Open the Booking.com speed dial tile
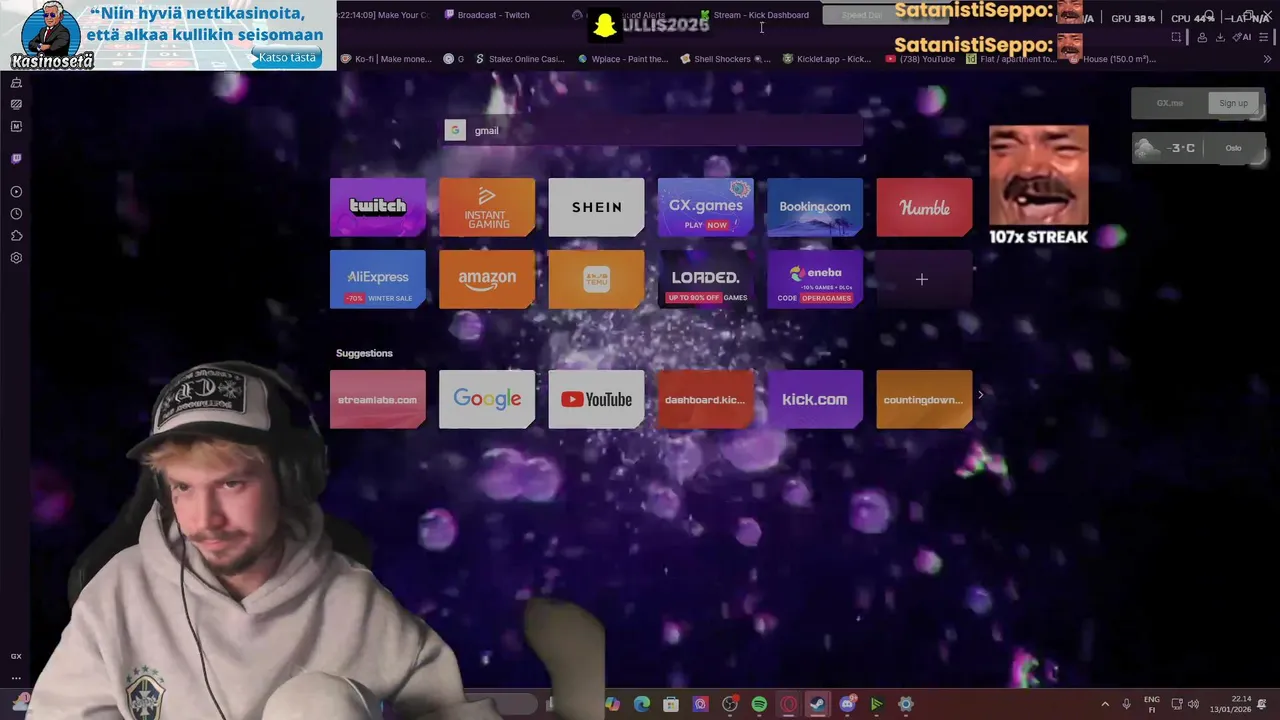This screenshot has height=720, width=1280. coord(815,207)
